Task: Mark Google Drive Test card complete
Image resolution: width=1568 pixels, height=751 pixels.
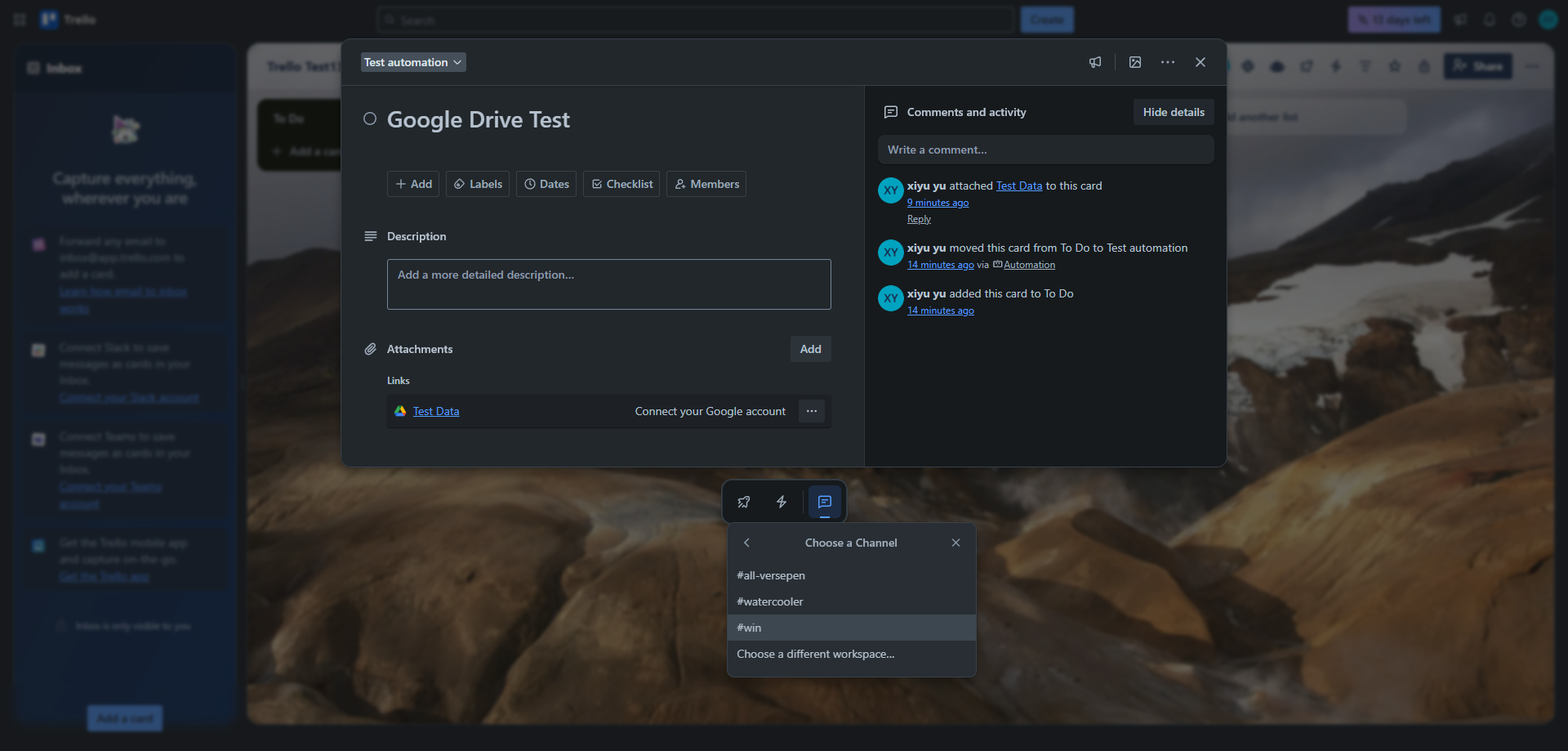Action: click(370, 118)
